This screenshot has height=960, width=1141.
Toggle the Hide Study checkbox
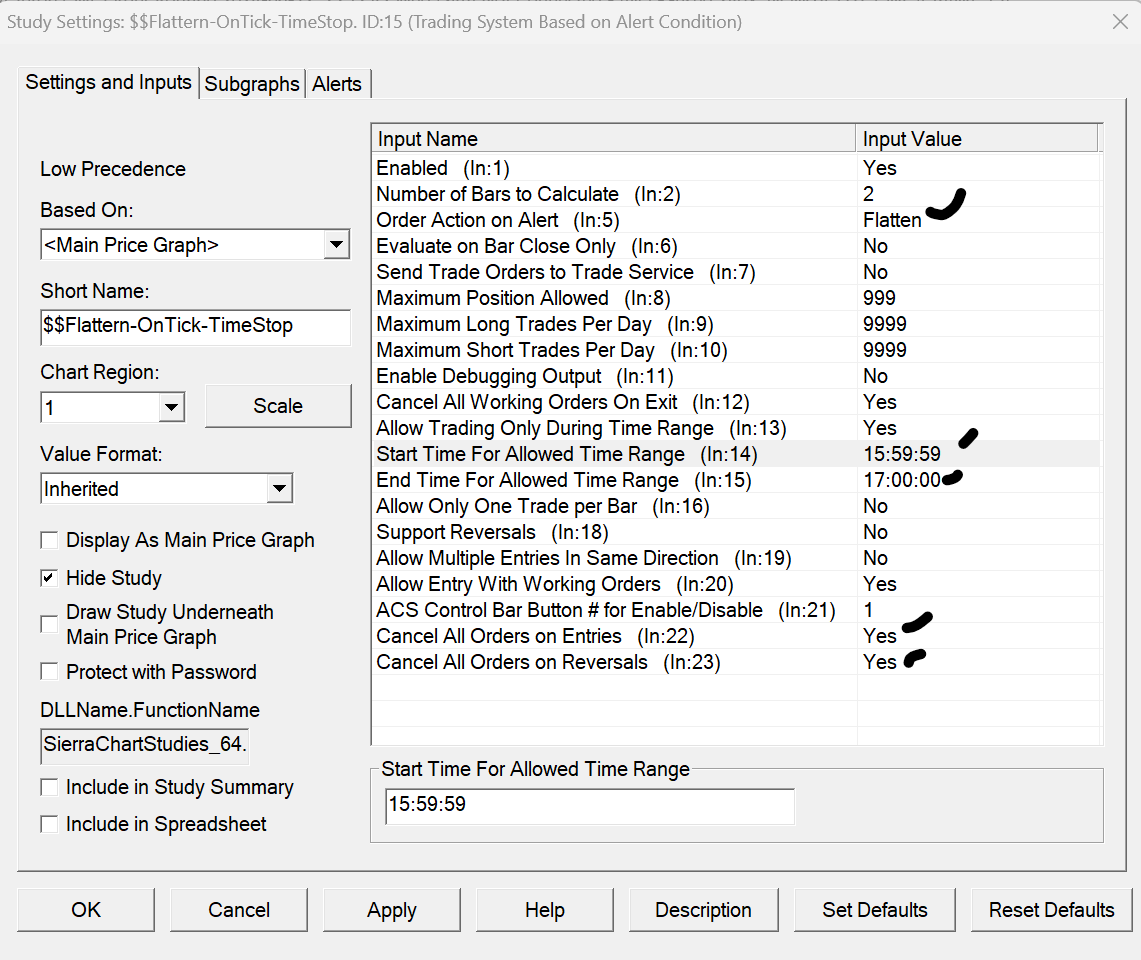49,578
